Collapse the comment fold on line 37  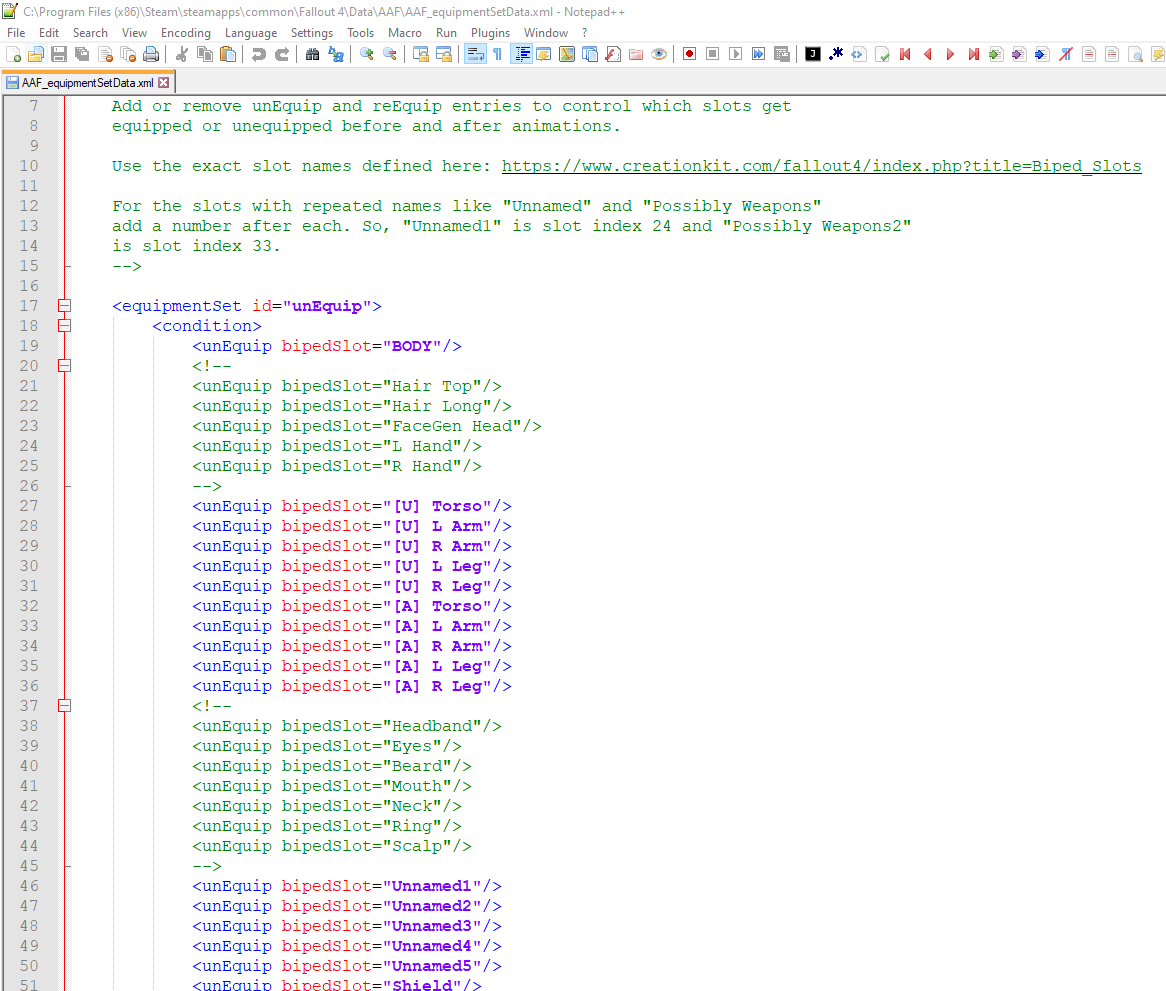pos(65,706)
